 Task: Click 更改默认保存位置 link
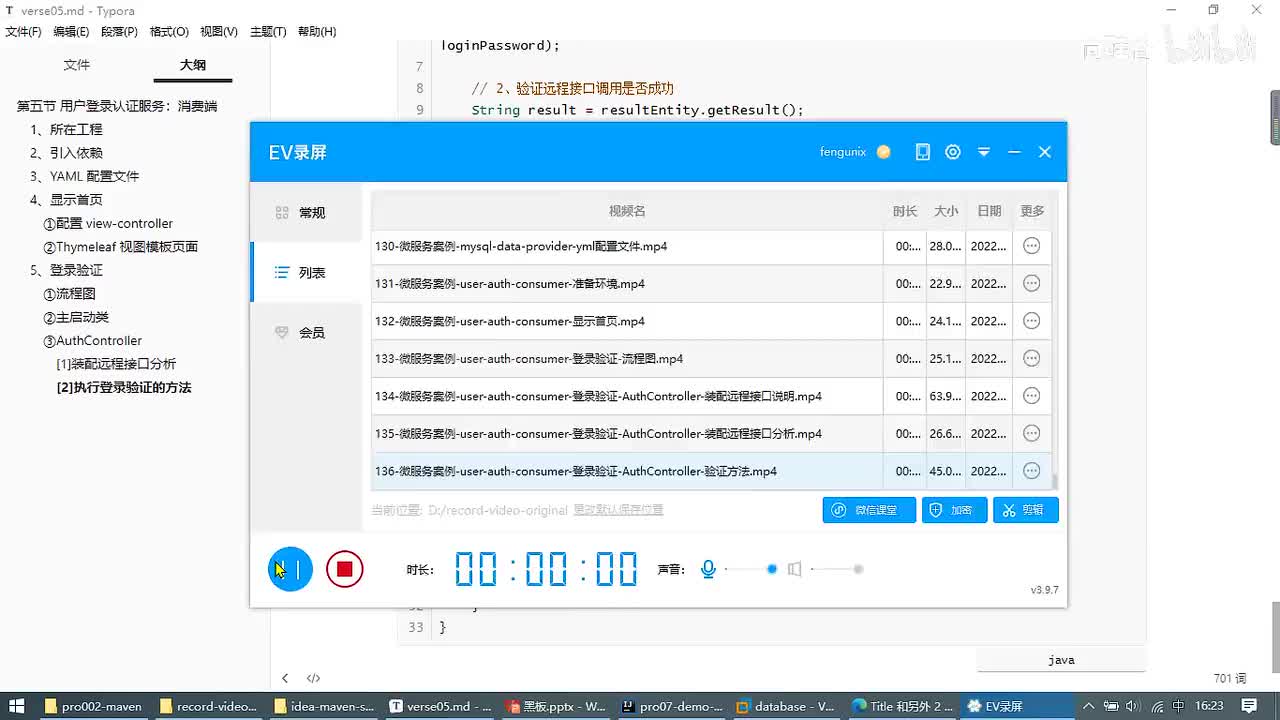click(618, 510)
